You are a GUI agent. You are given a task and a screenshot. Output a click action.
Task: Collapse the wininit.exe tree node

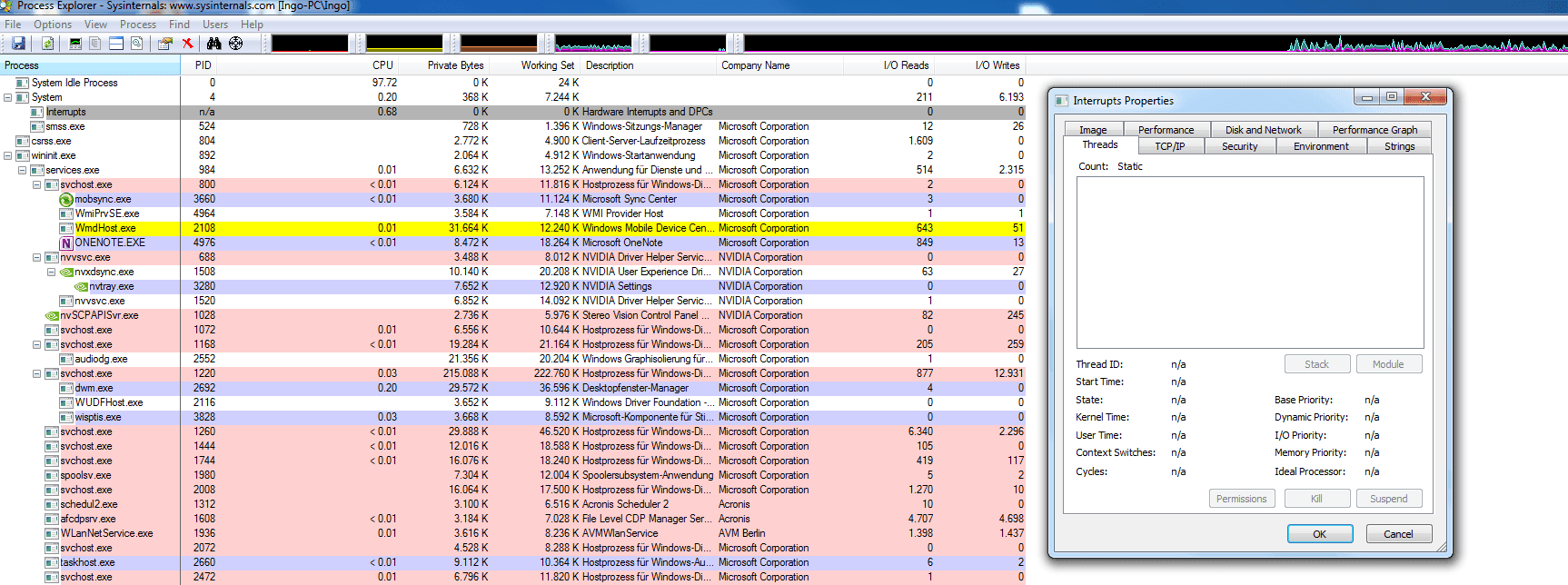point(8,155)
